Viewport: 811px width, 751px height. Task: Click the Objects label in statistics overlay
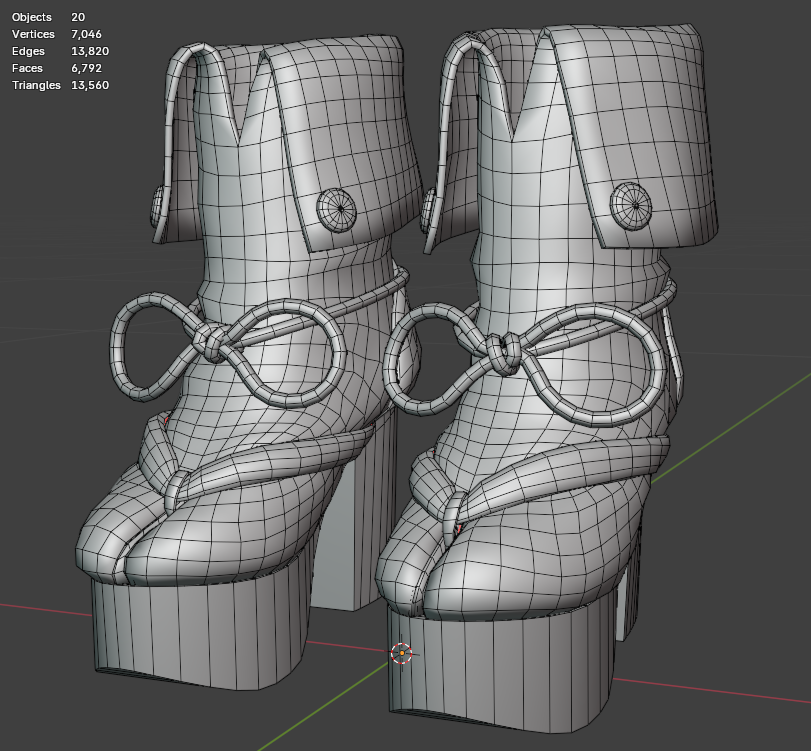pos(32,17)
